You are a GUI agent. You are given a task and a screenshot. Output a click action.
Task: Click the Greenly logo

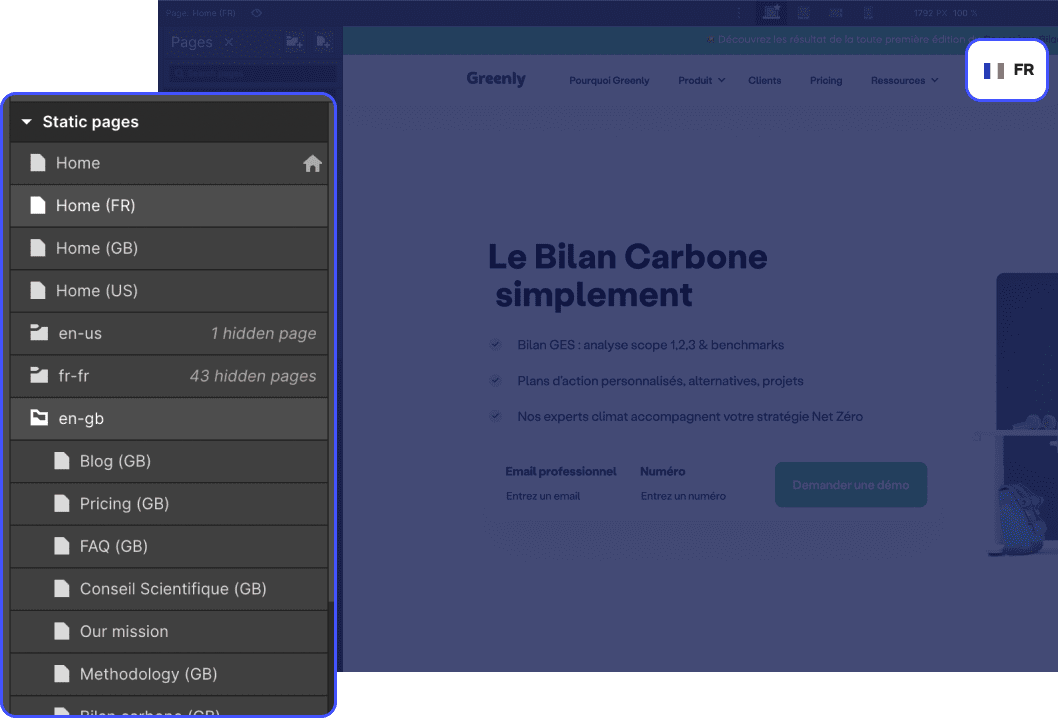(x=496, y=79)
